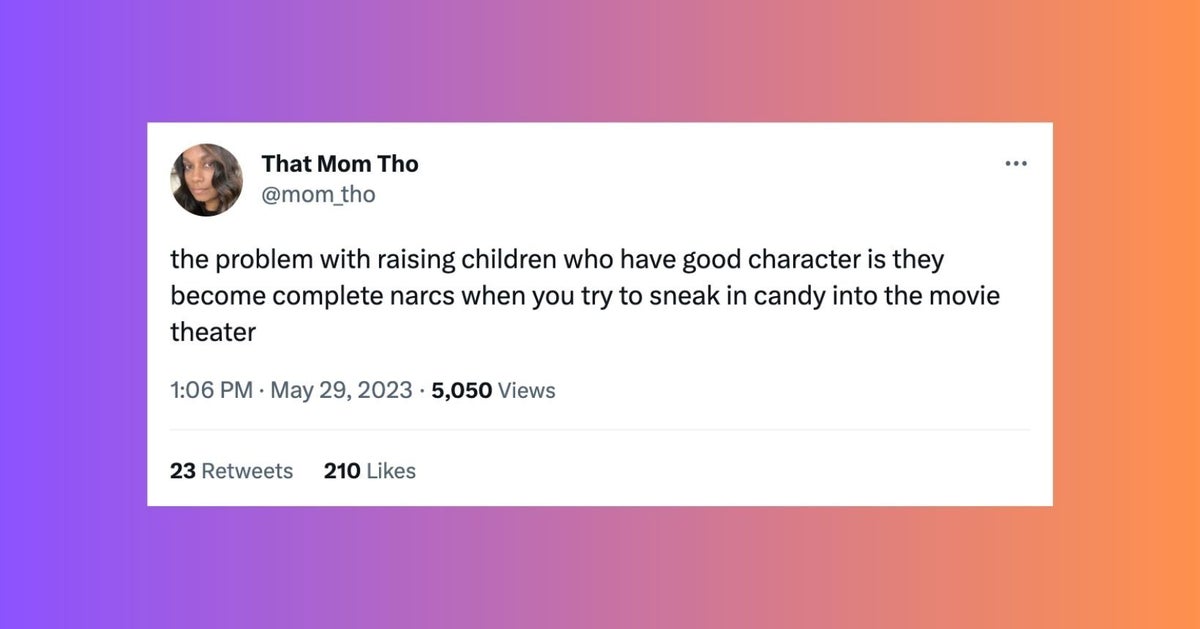Click the @mom_tho handle
The image size is (1200, 629).
318,194
